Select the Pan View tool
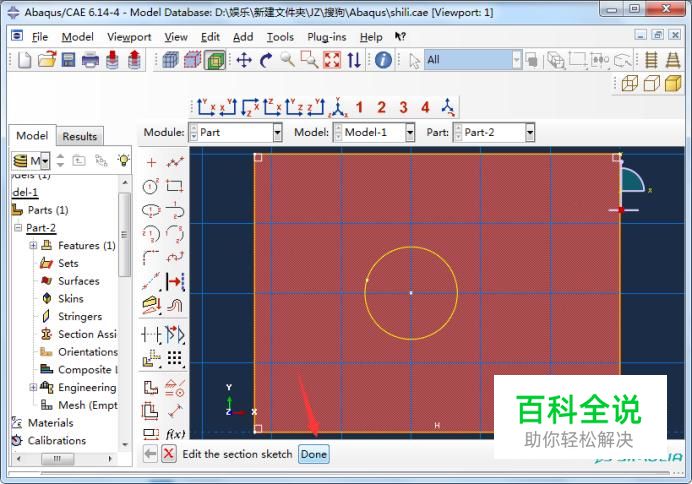Screen dimensions: 692x484 tap(244, 60)
